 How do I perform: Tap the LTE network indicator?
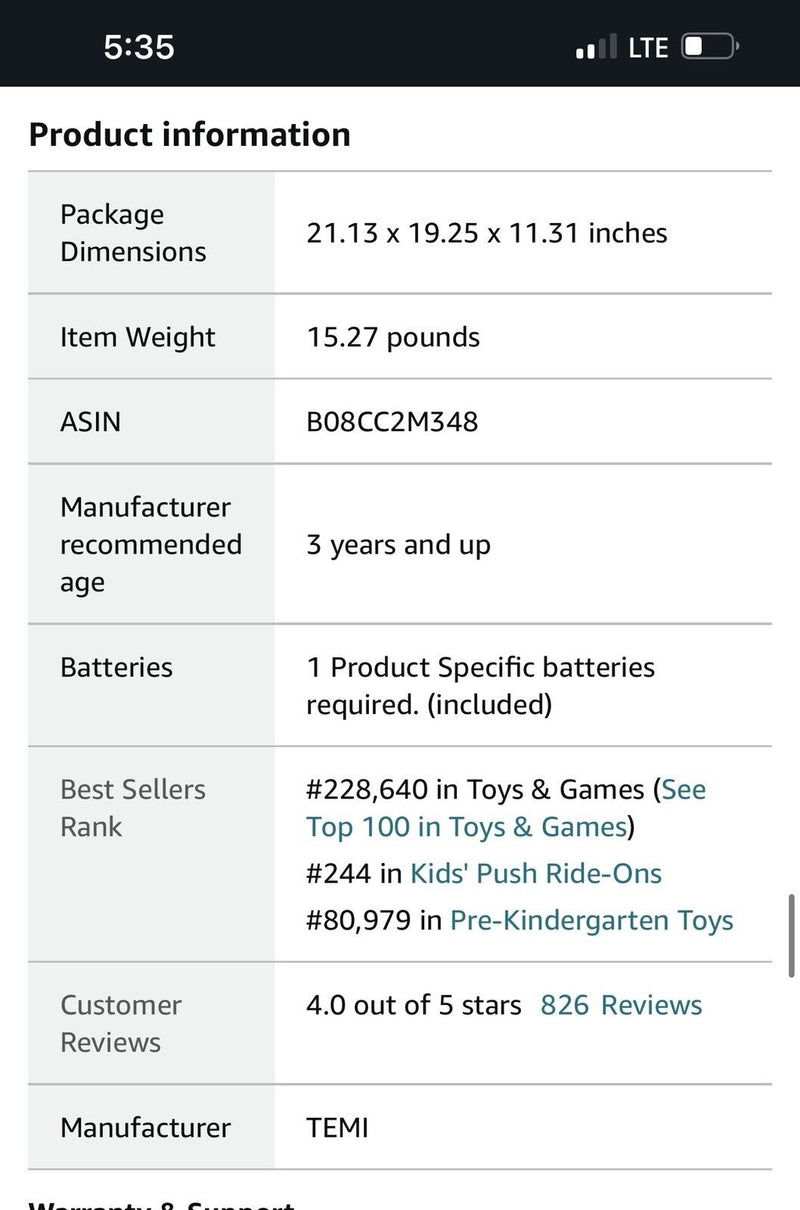click(x=648, y=48)
